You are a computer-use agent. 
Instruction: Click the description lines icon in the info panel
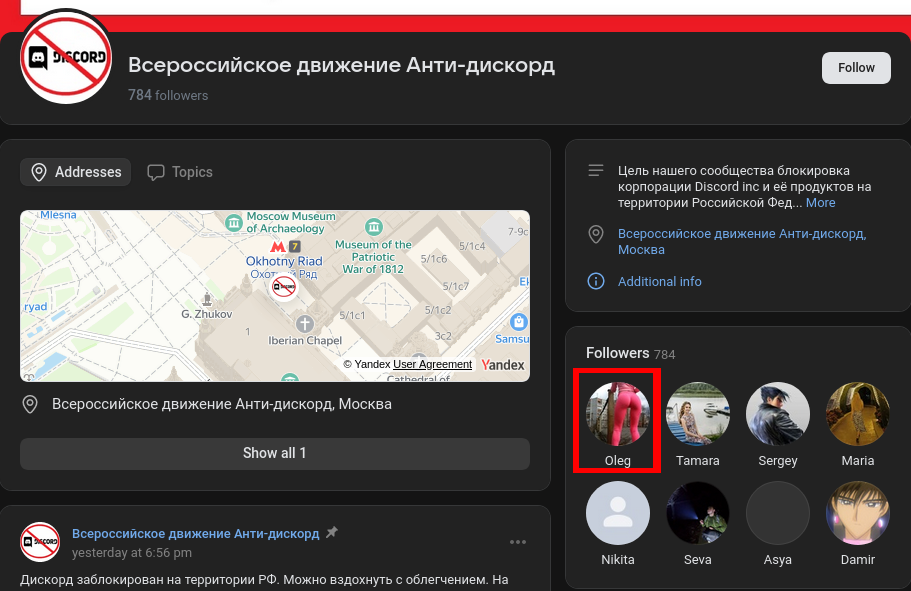596,170
